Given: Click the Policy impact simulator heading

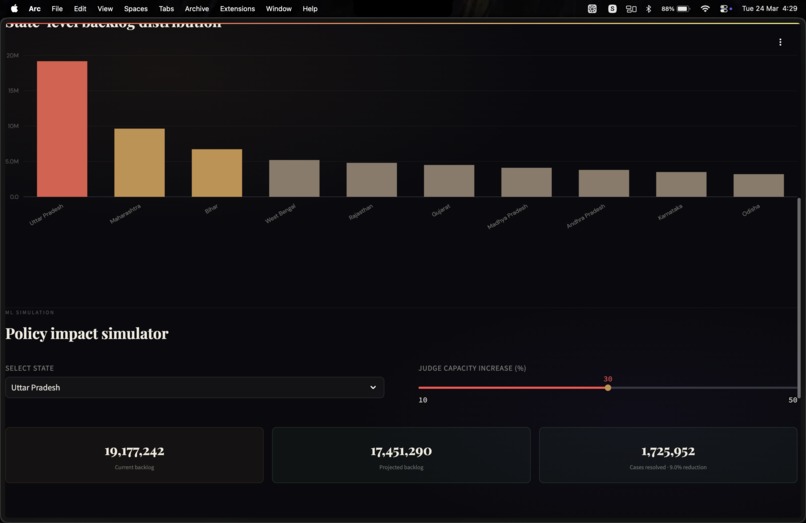Looking at the screenshot, I should [x=87, y=334].
